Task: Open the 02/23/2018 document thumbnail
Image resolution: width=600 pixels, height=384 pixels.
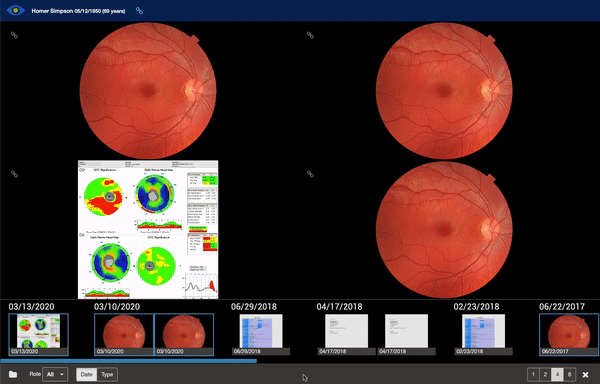Action: coord(483,335)
